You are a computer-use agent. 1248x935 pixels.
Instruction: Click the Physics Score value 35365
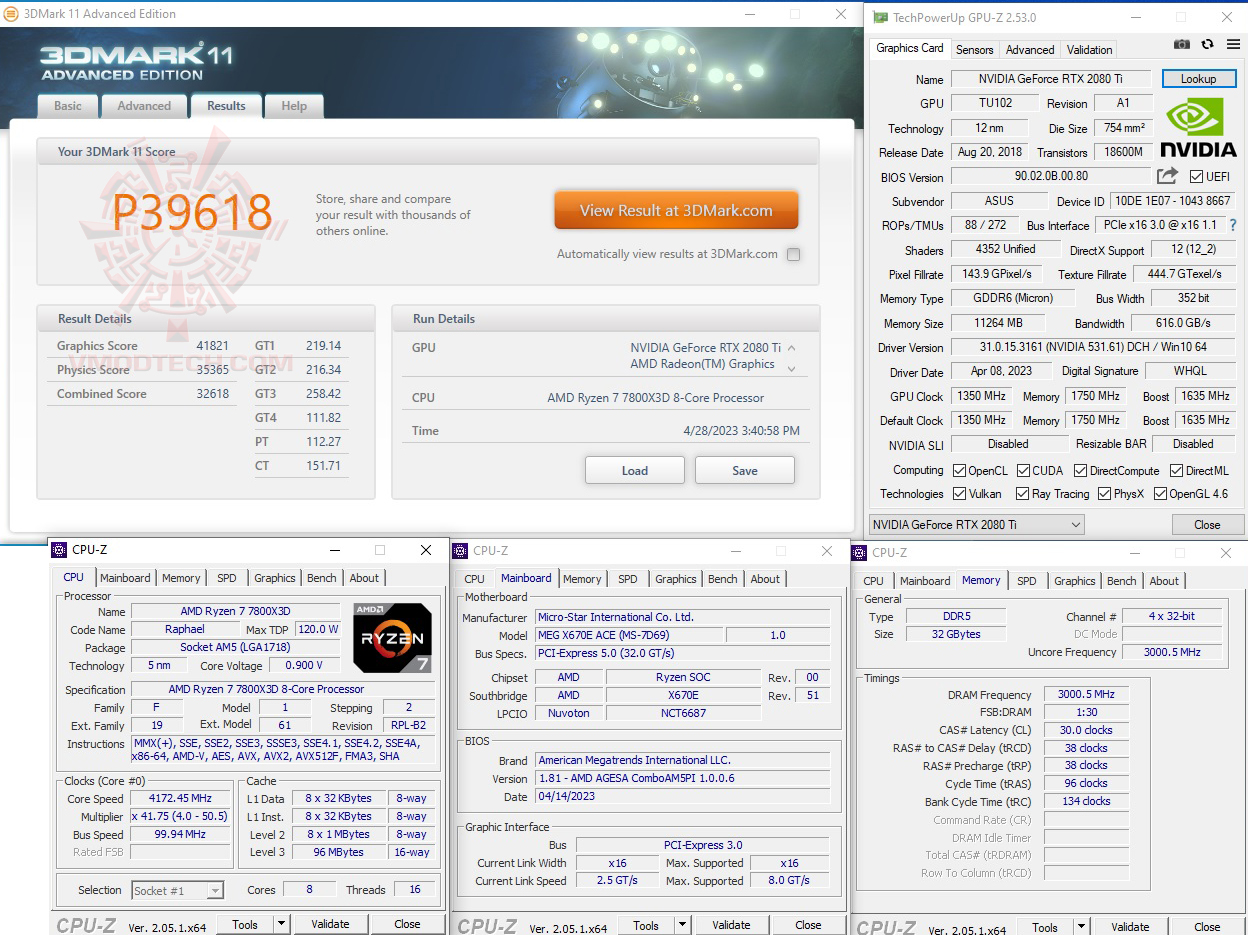[213, 370]
